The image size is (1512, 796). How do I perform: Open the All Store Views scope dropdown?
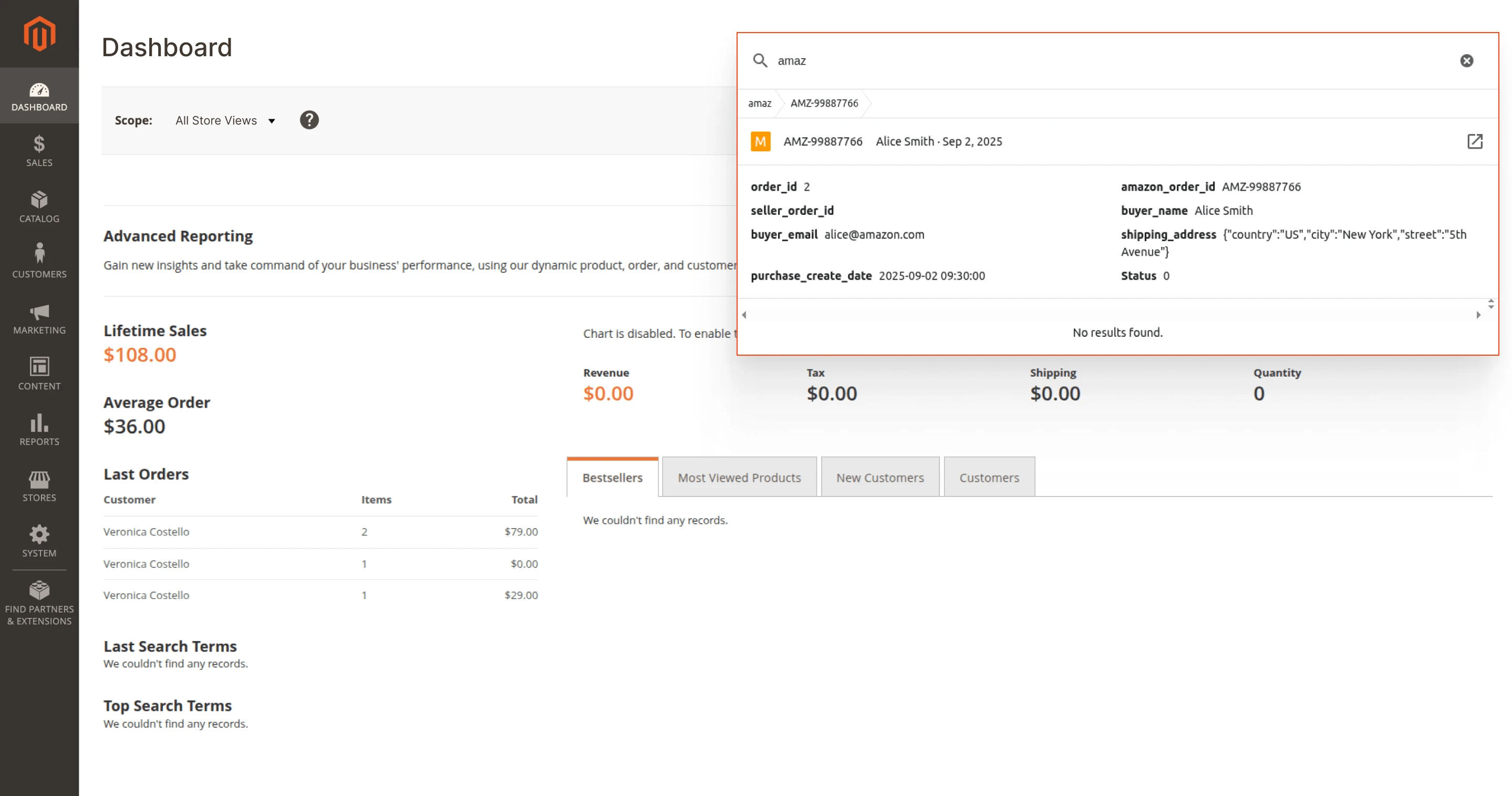(225, 120)
